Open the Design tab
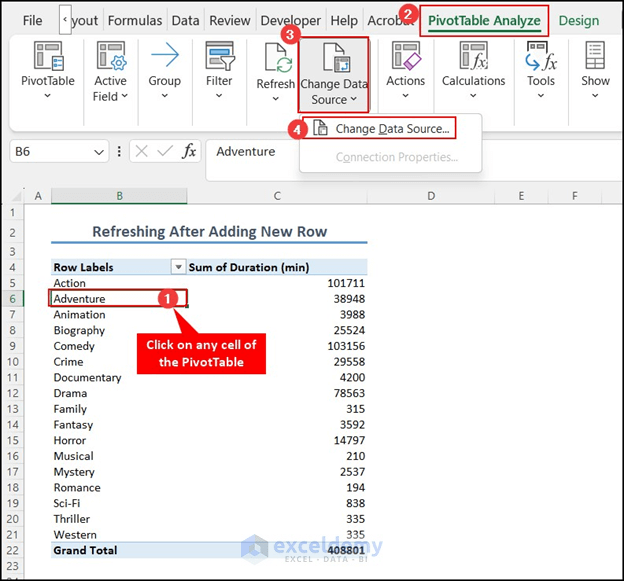The image size is (624, 581). (x=579, y=21)
